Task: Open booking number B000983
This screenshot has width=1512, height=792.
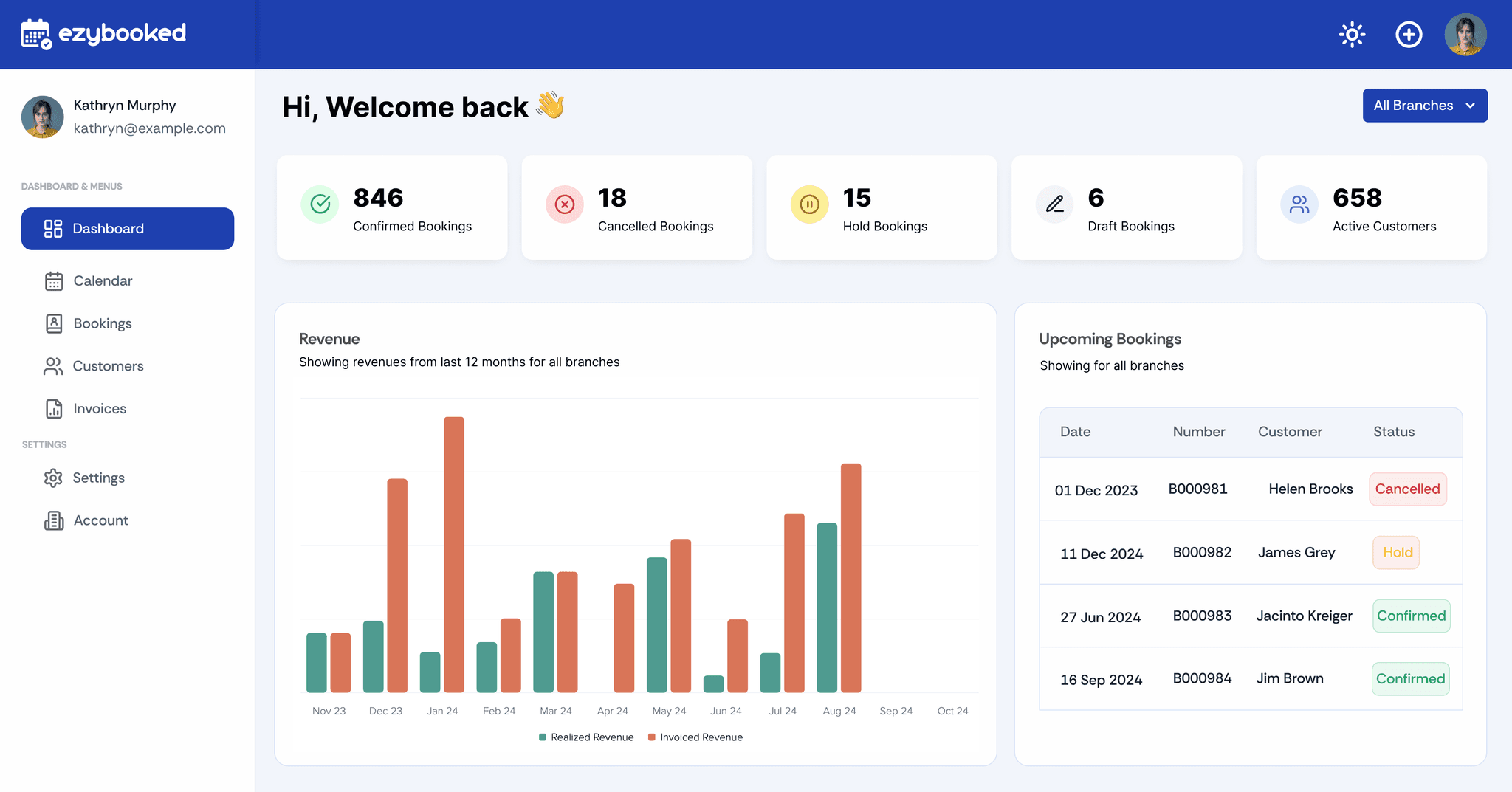Action: [x=1202, y=616]
